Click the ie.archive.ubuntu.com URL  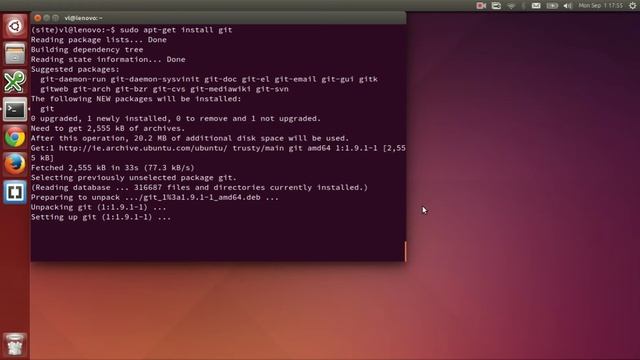click(x=143, y=148)
